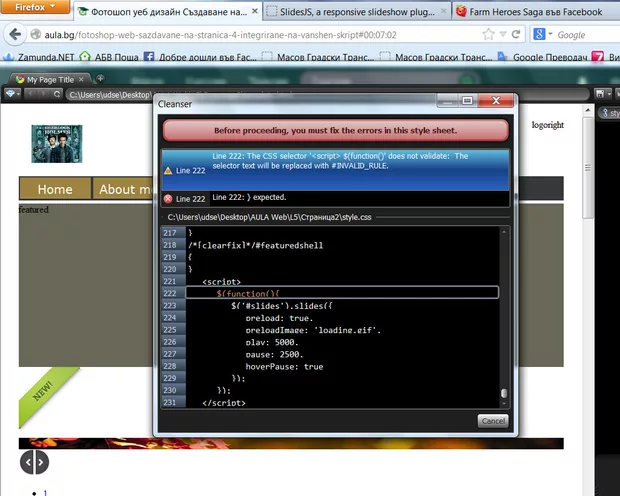Screen dimensions: 620x496
Task: Minimize the Cleanser dialog
Action: (447, 101)
